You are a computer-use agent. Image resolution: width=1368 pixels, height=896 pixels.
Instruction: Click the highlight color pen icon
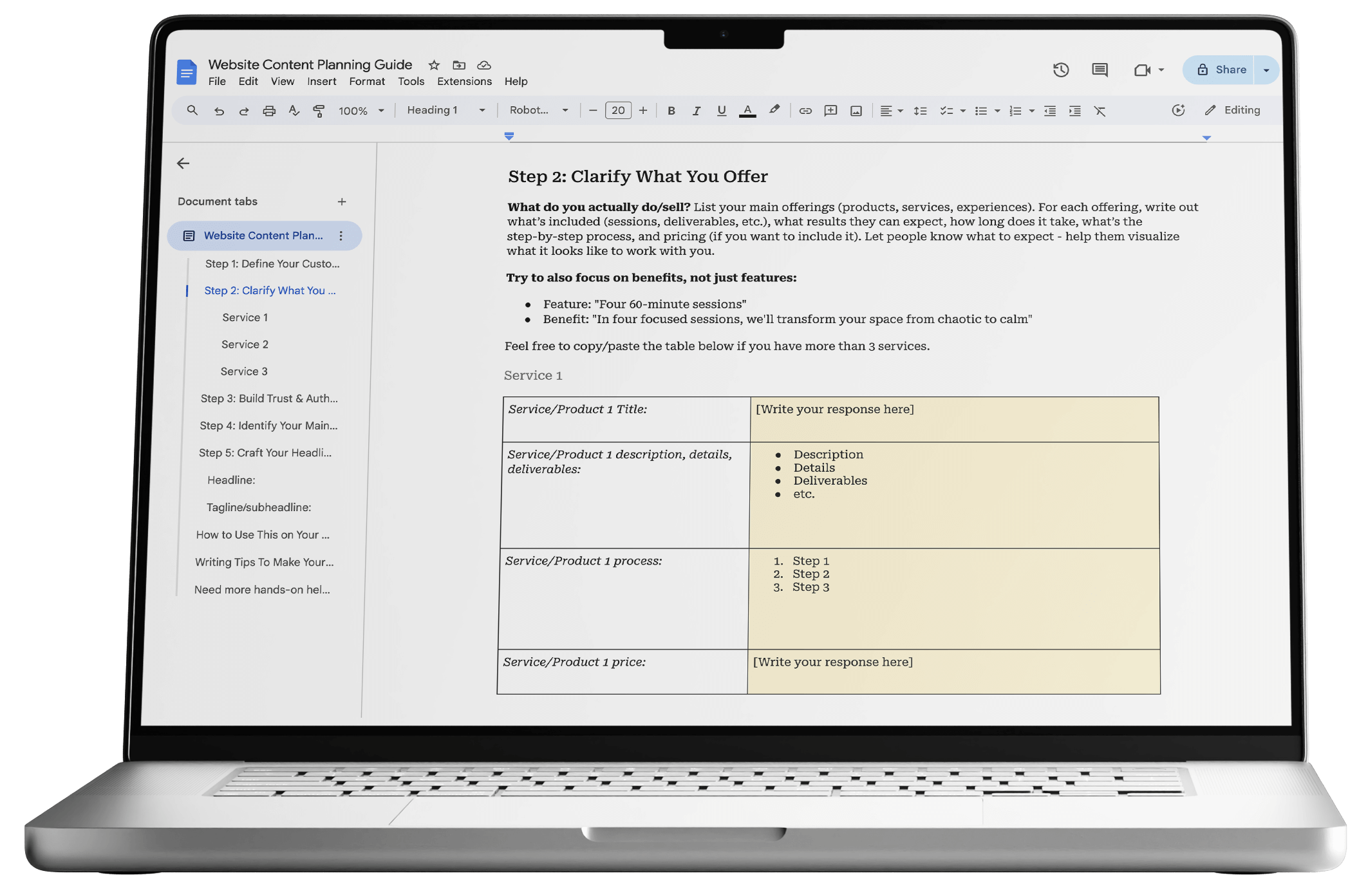774,110
